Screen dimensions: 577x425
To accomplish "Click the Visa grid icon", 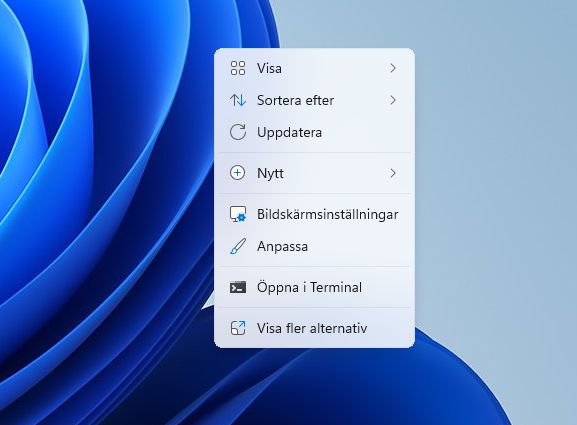I will (x=238, y=68).
